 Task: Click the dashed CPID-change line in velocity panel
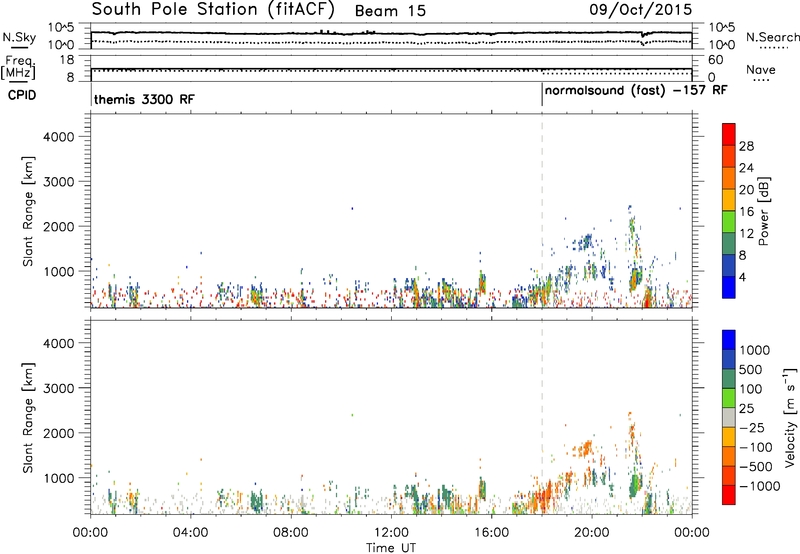(x=542, y=417)
